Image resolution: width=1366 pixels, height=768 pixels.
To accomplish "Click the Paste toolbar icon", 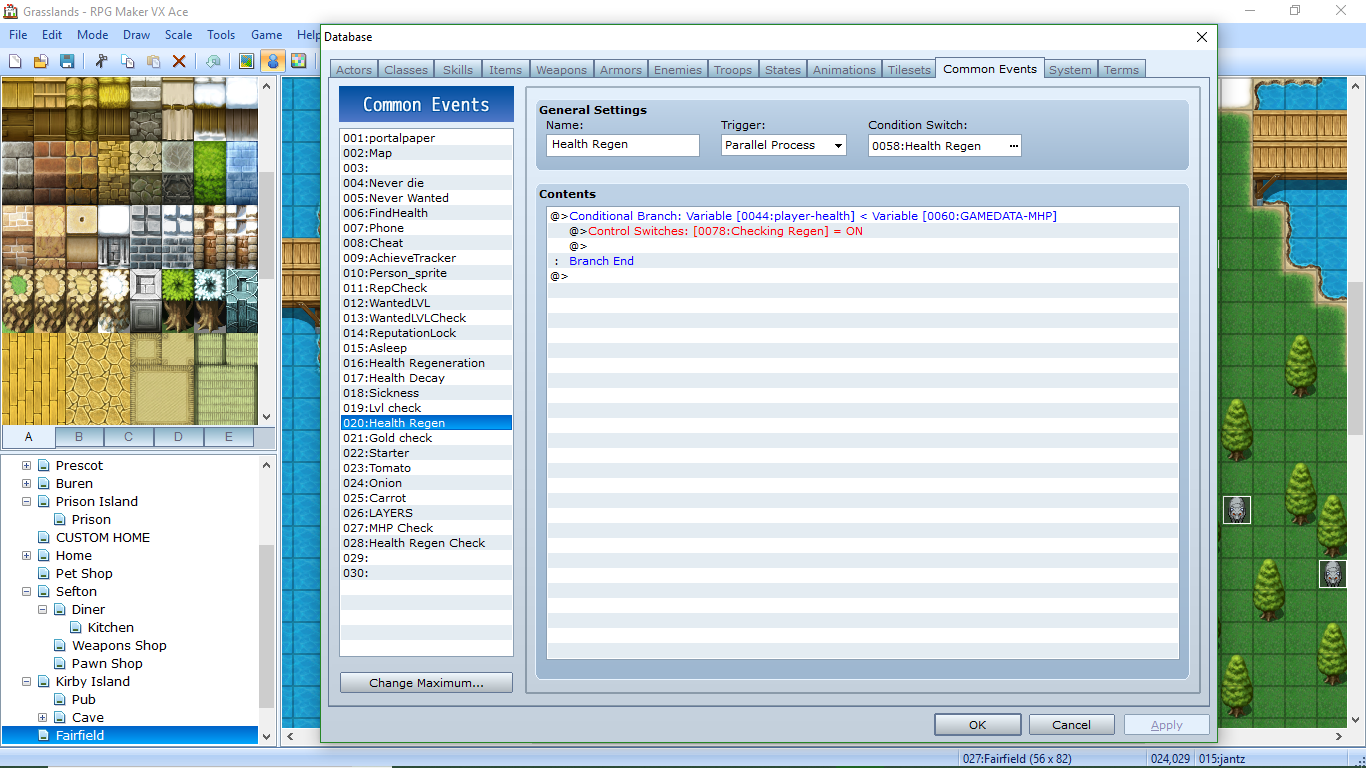I will pos(153,61).
